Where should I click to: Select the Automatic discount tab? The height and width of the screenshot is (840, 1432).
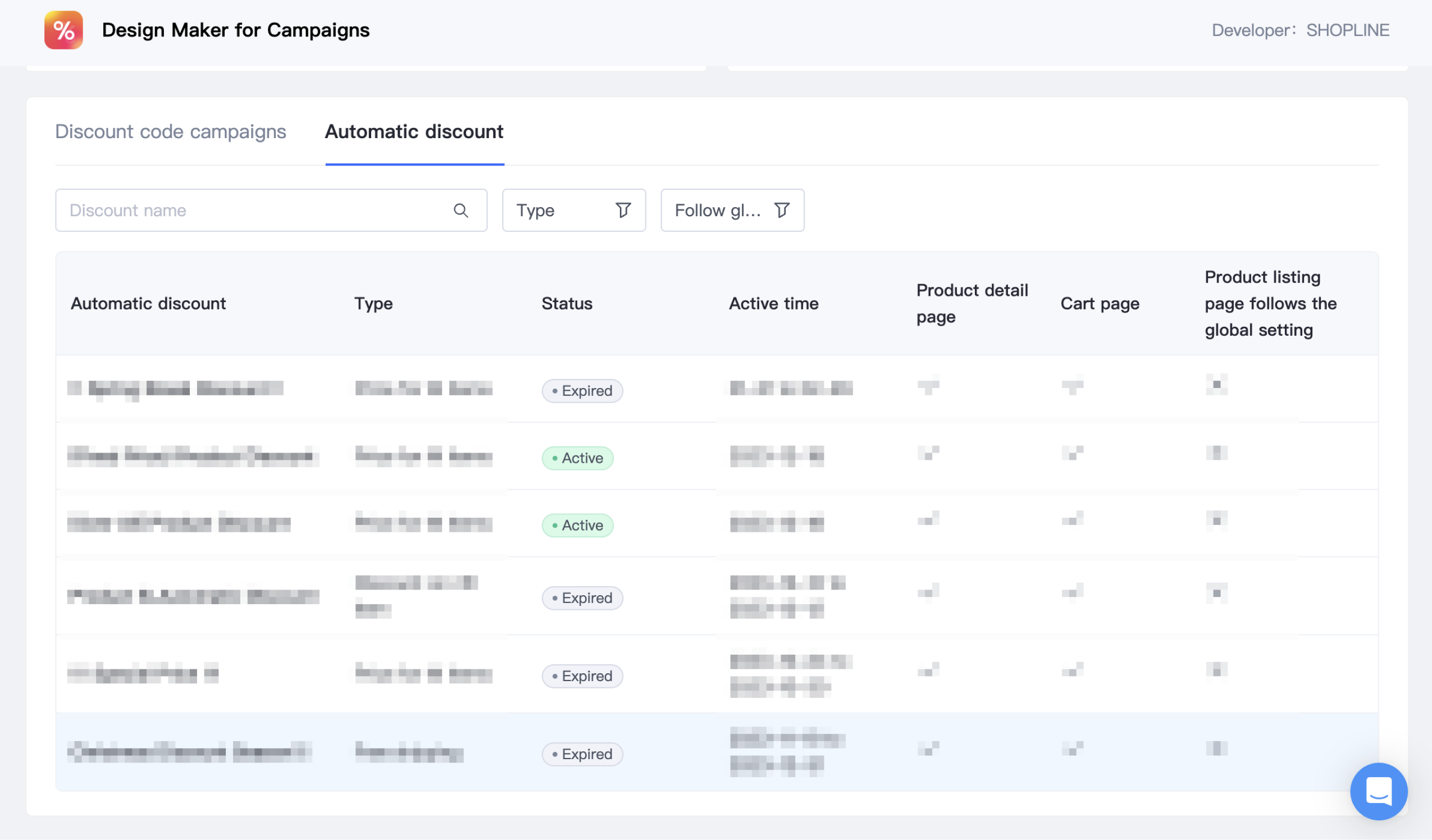[x=414, y=132]
